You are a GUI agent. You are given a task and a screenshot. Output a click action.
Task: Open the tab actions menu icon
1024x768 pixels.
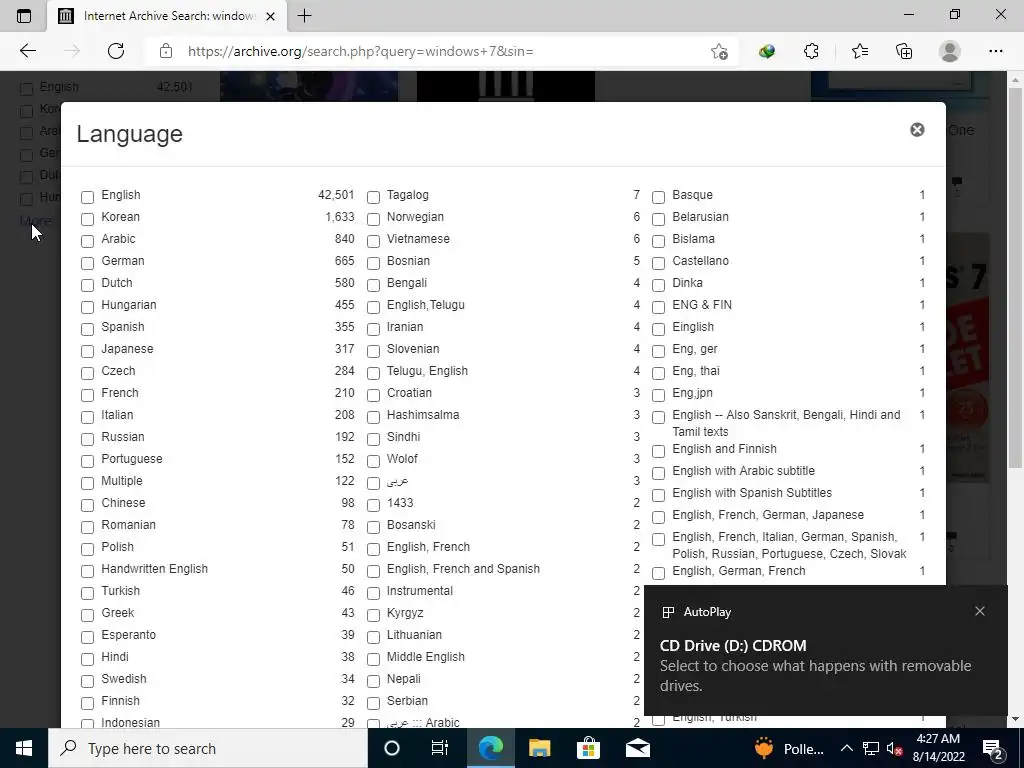coord(24,16)
